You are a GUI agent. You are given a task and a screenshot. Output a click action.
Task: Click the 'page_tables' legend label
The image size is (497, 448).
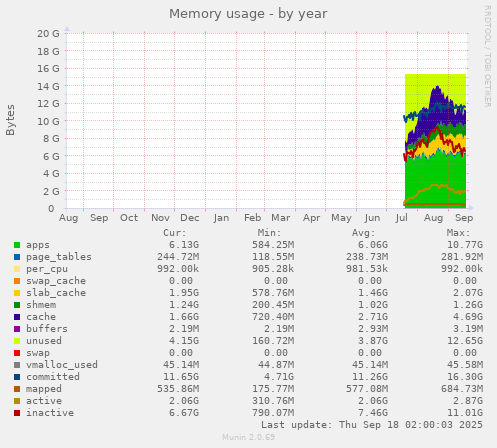point(59,257)
